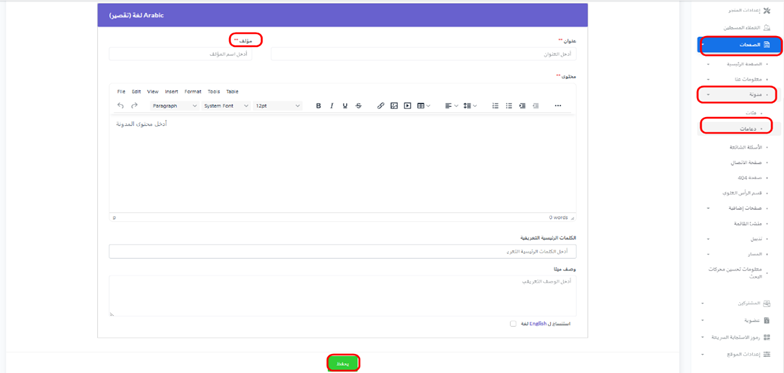Open the Insert menu in editor
Screen dimensions: 784x373
pos(172,92)
